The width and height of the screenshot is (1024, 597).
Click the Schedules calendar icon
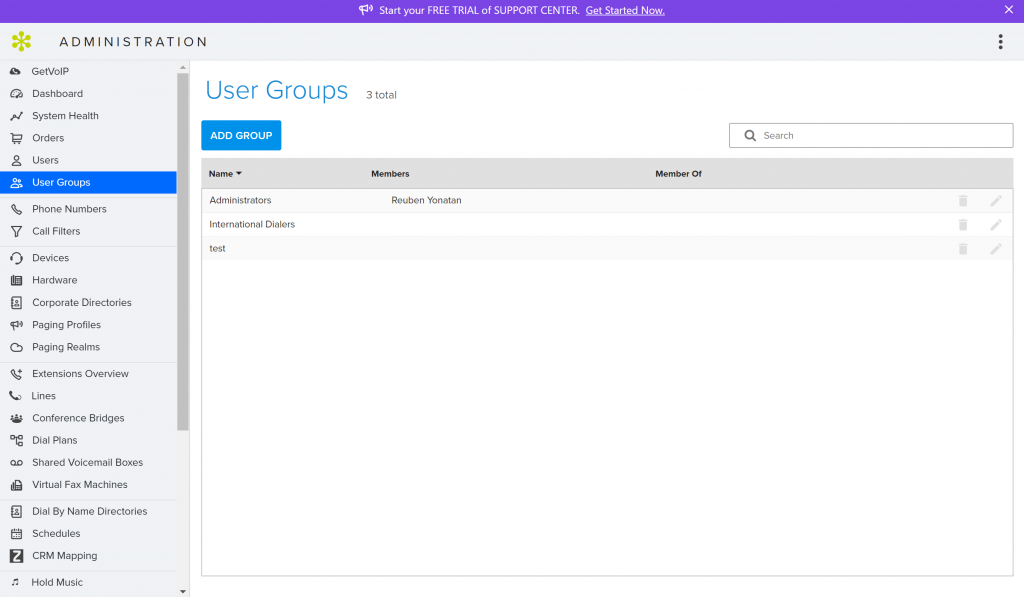pos(16,534)
